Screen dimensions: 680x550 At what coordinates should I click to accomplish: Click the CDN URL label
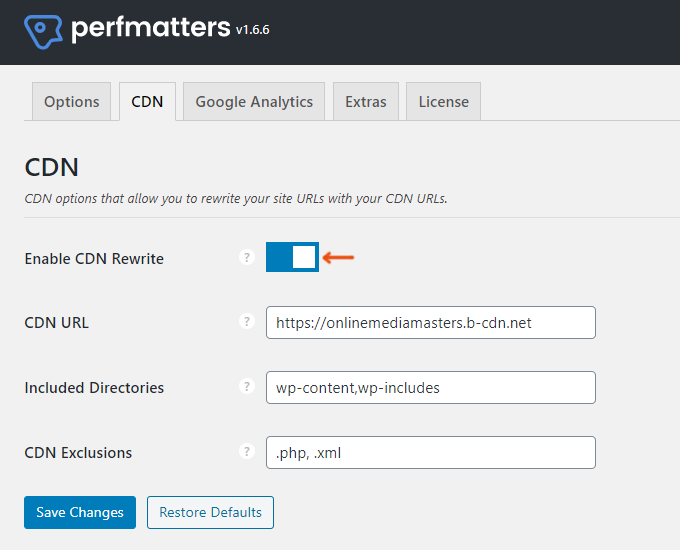coord(56,323)
